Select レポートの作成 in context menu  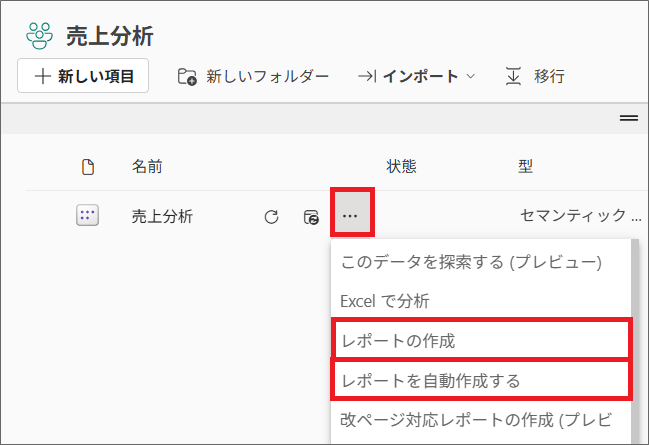(x=398, y=341)
